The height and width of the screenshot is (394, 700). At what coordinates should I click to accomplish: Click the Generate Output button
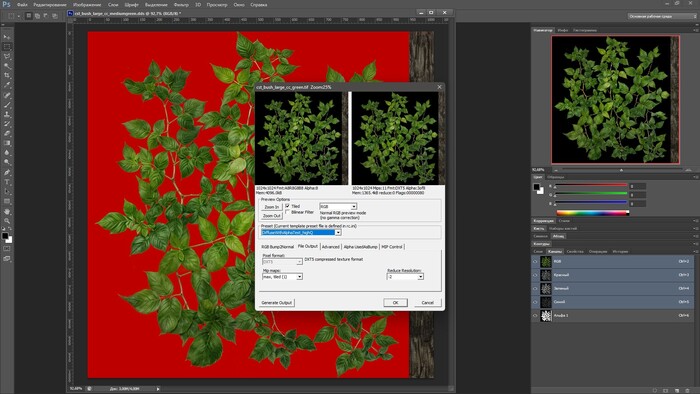tap(276, 303)
